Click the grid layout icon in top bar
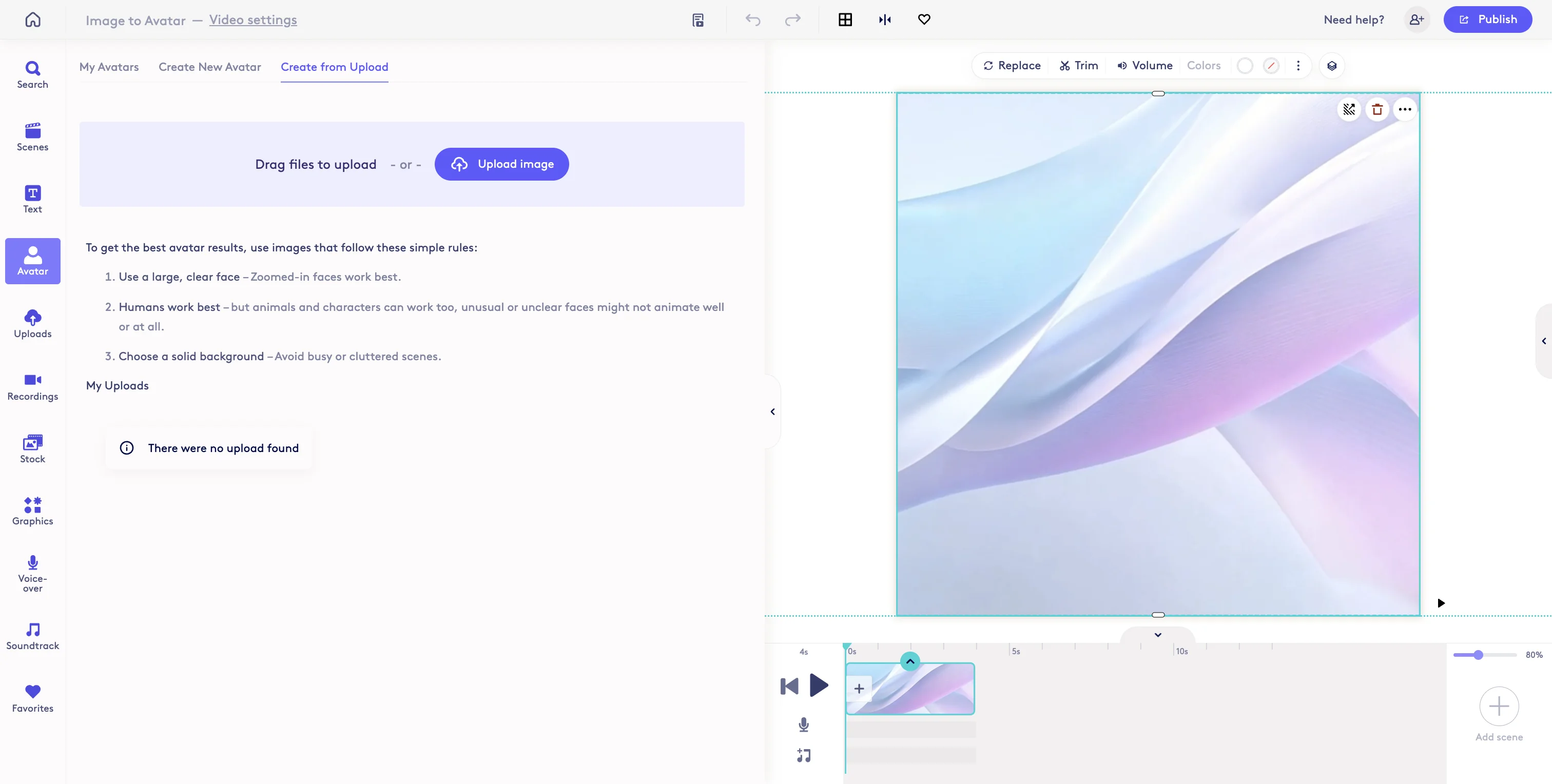This screenshot has height=784, width=1552. coord(845,19)
